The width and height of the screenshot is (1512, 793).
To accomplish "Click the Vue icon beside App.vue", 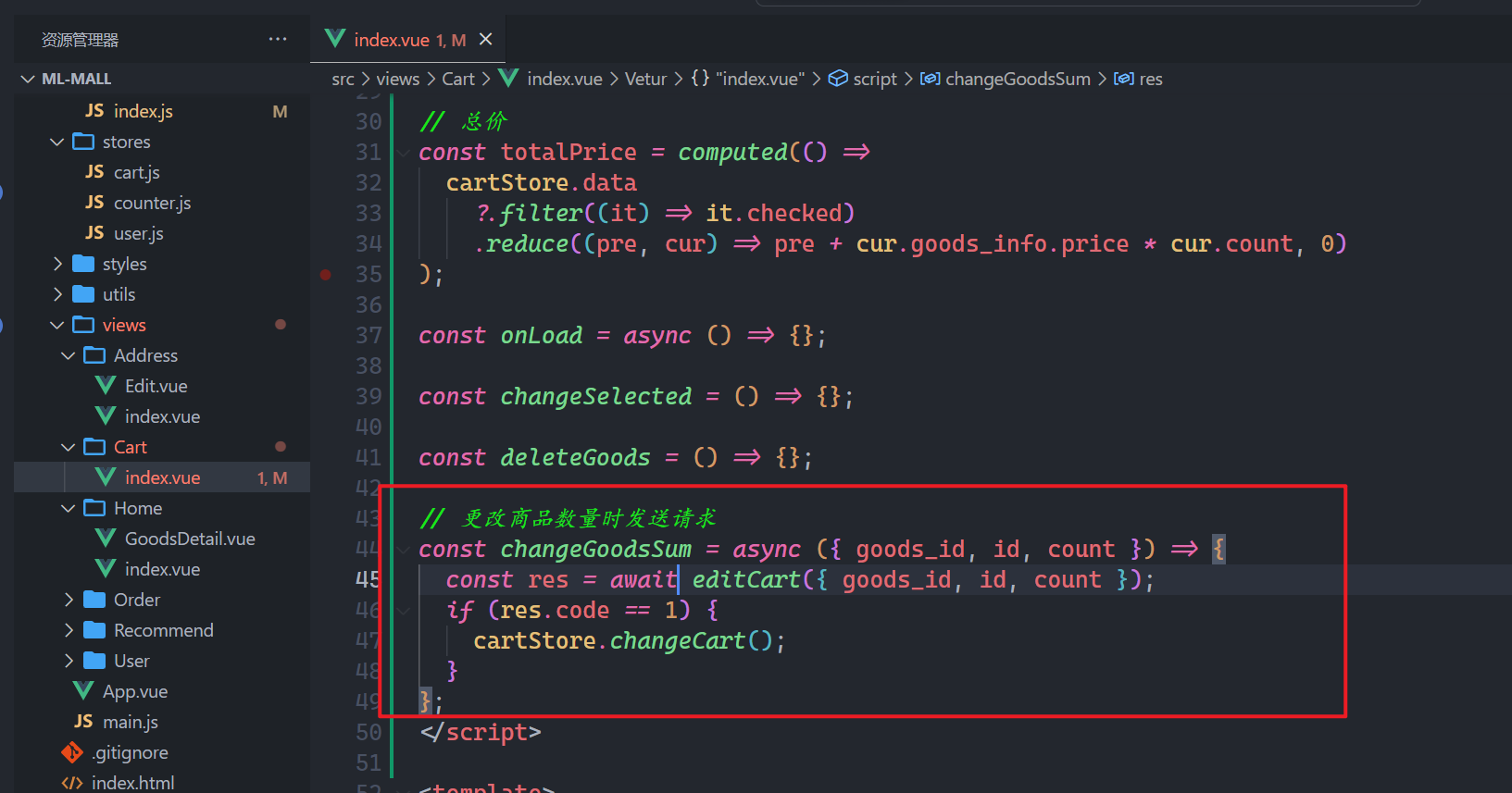I will (83, 691).
